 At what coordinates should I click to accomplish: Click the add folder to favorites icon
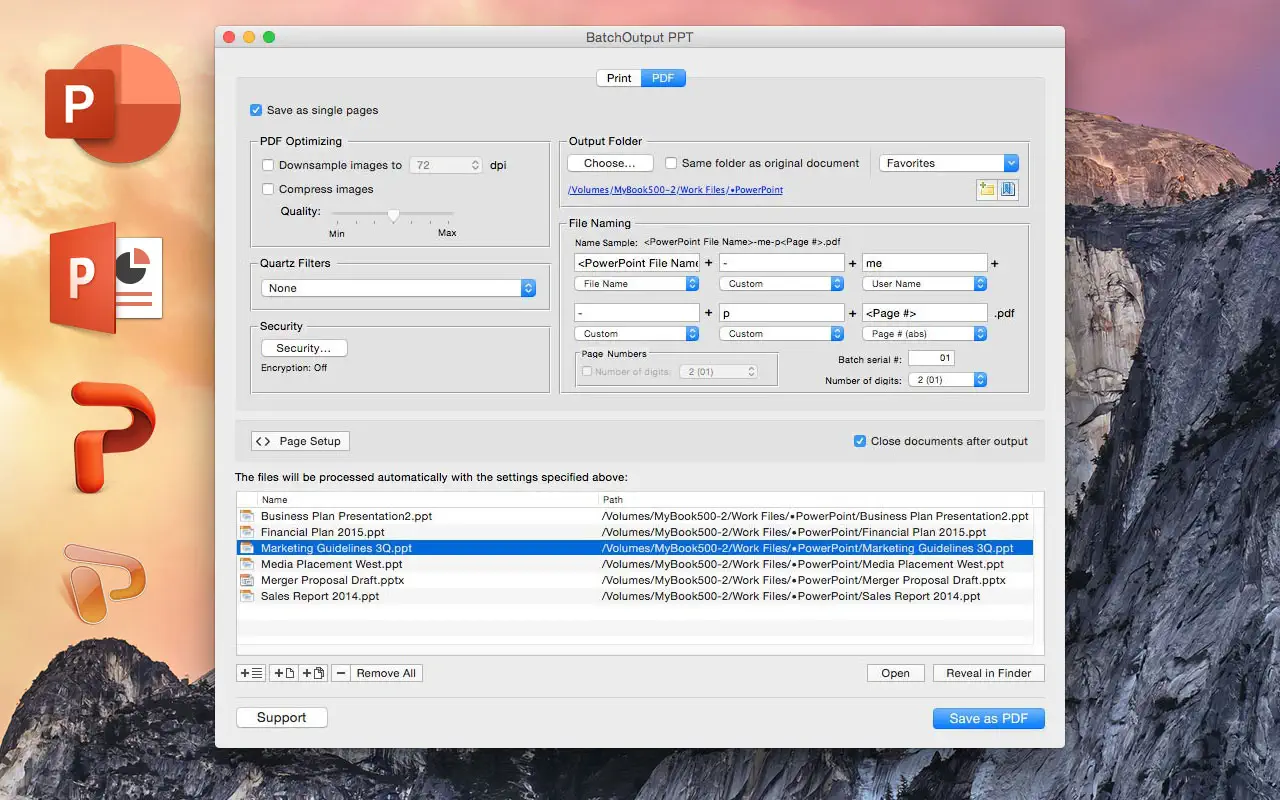tap(987, 190)
